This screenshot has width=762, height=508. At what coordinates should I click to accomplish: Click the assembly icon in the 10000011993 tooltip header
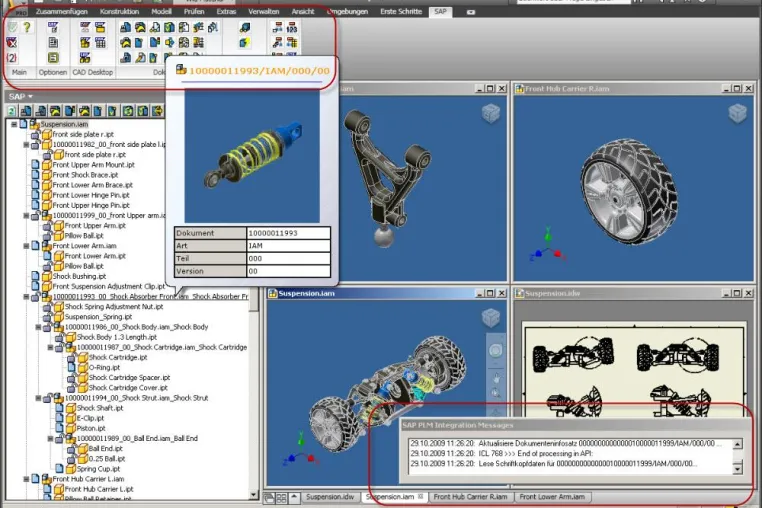pos(181,70)
